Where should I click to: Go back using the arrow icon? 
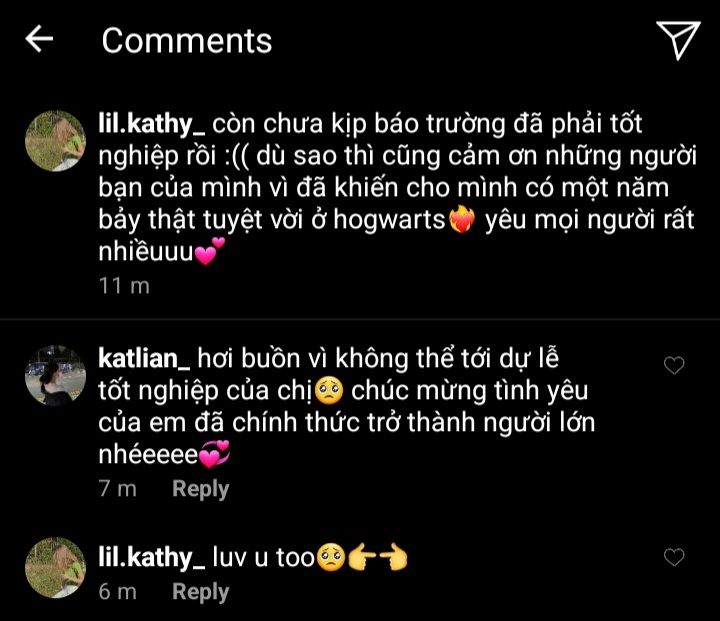pyautogui.click(x=39, y=39)
